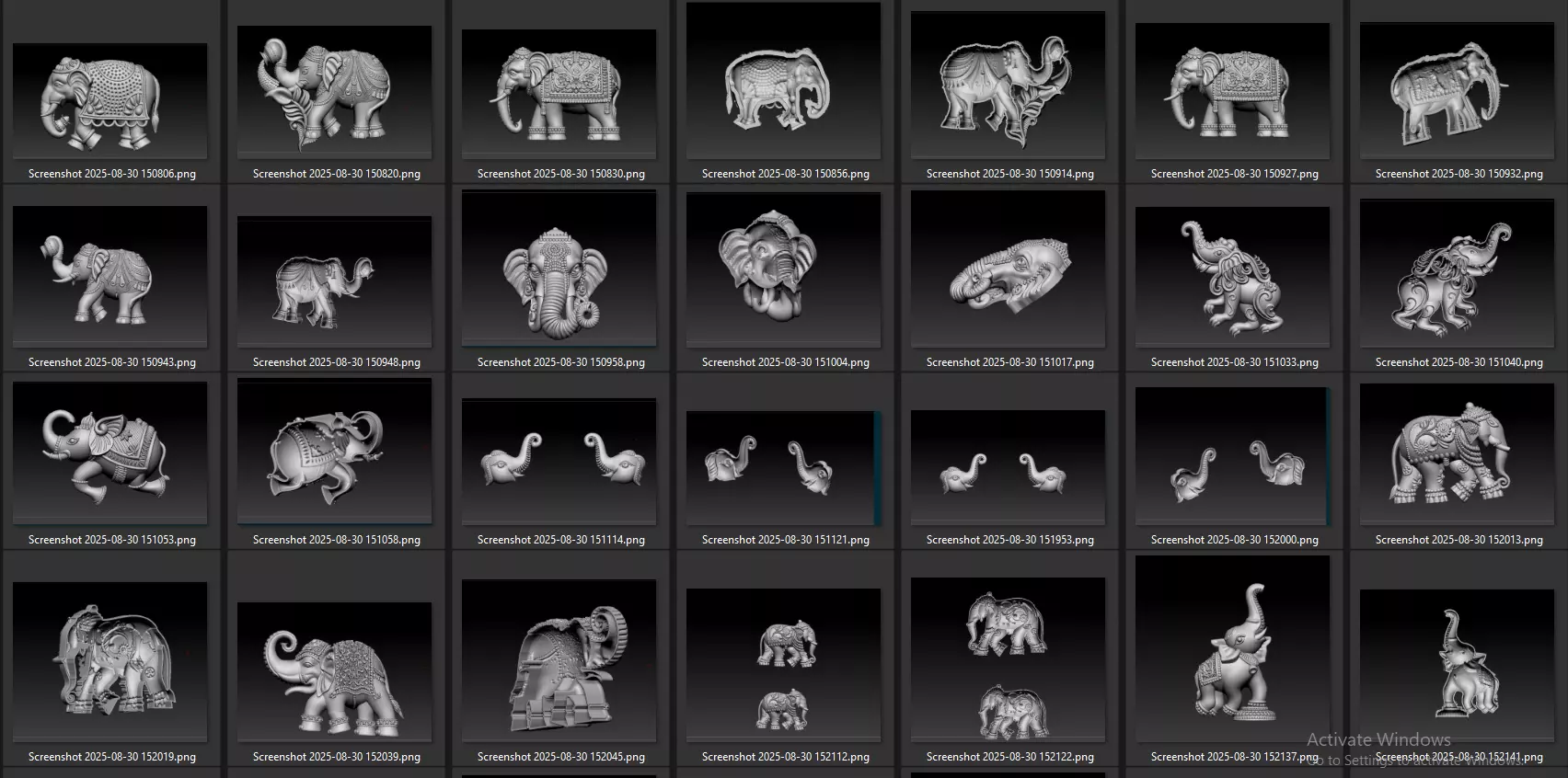
Task: Select thumbnail of Screenshot 2025-08-30 150927.png
Action: coord(1233,91)
